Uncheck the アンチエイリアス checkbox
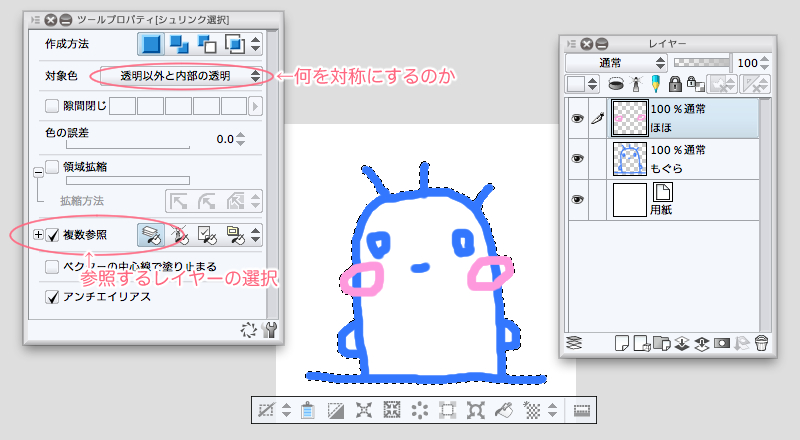Viewport: 800px width, 440px height. point(54,297)
